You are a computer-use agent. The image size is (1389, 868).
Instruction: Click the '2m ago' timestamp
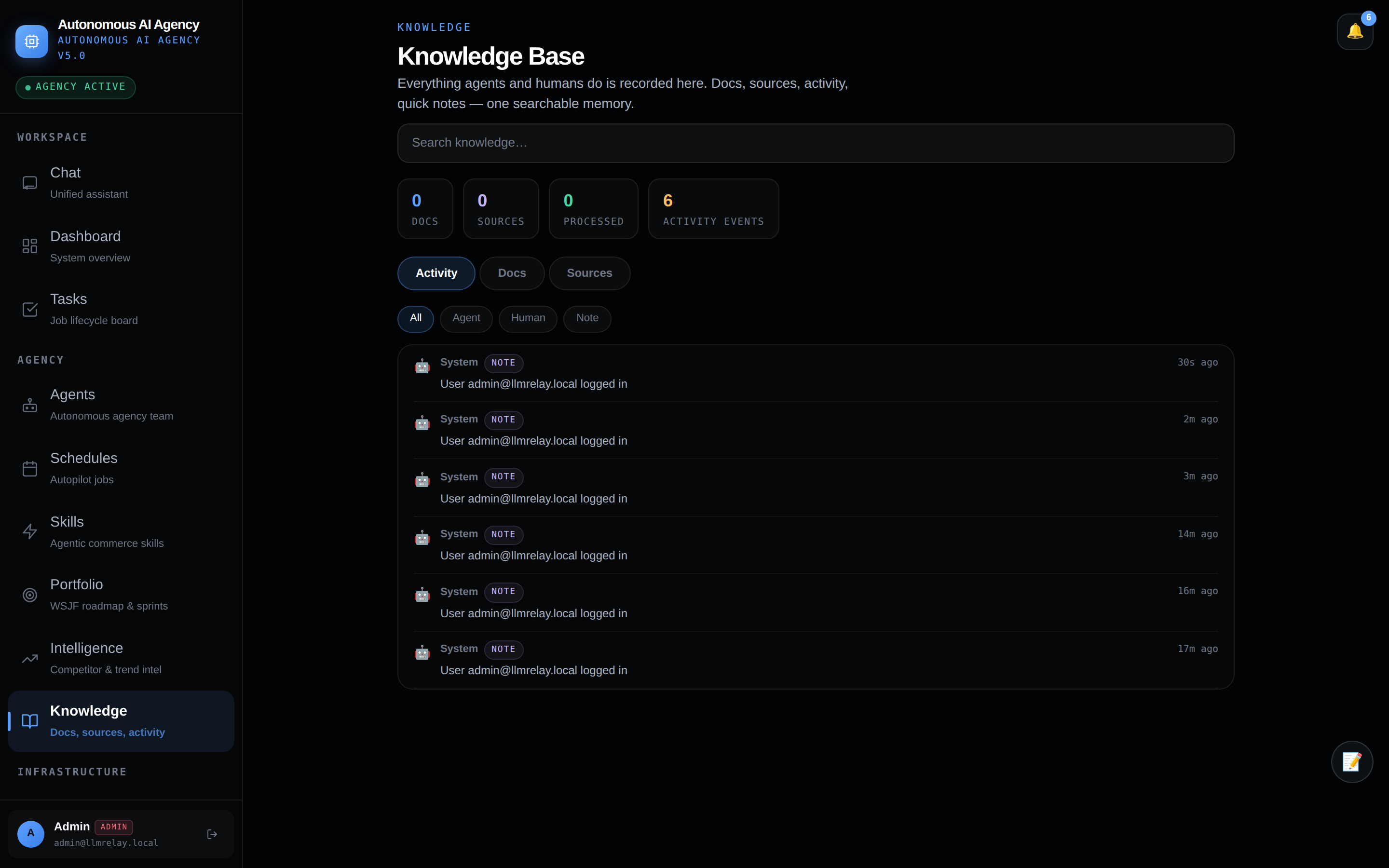[x=1200, y=420]
